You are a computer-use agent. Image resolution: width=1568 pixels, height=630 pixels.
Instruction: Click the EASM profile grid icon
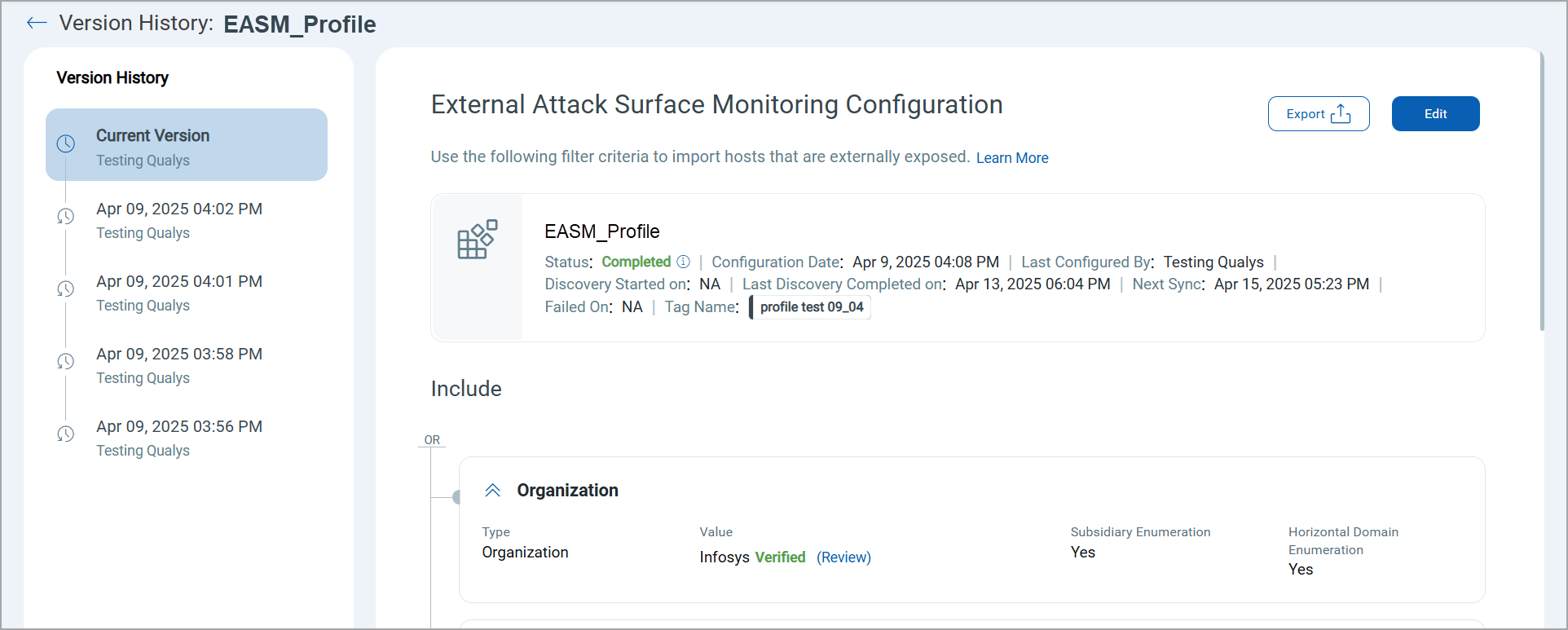[x=478, y=240]
